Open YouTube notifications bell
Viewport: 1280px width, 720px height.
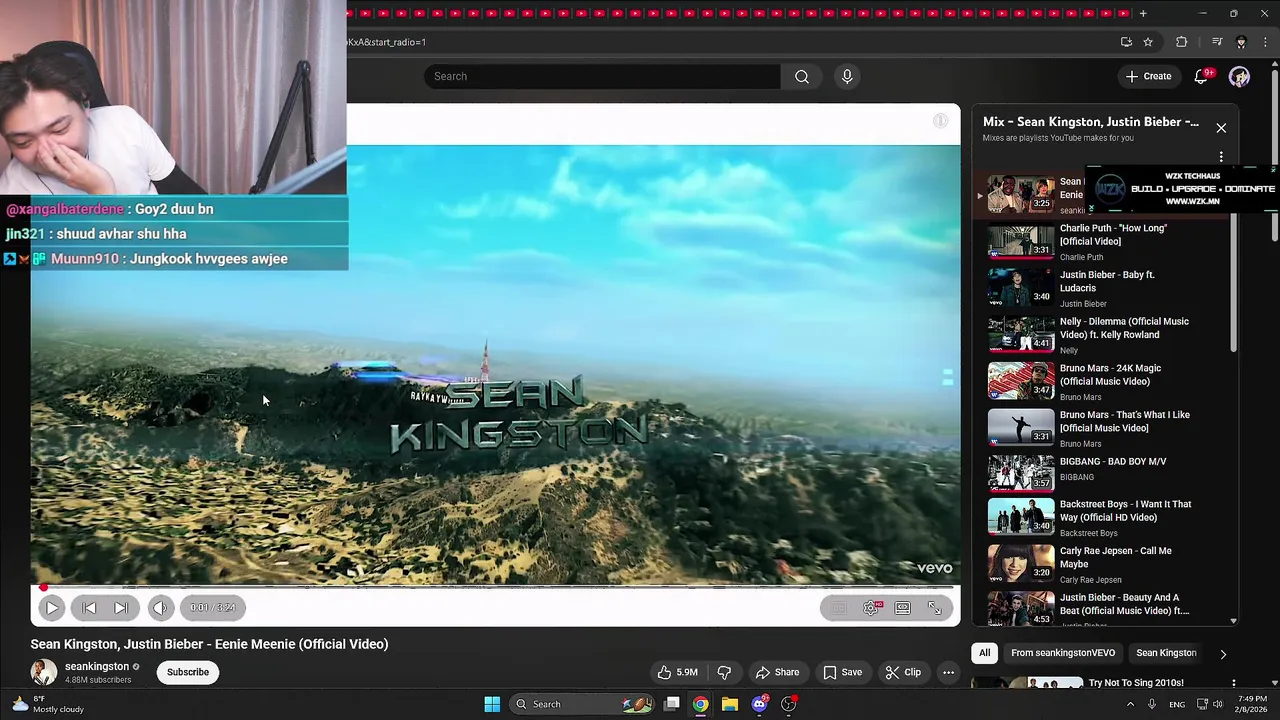(x=1201, y=76)
